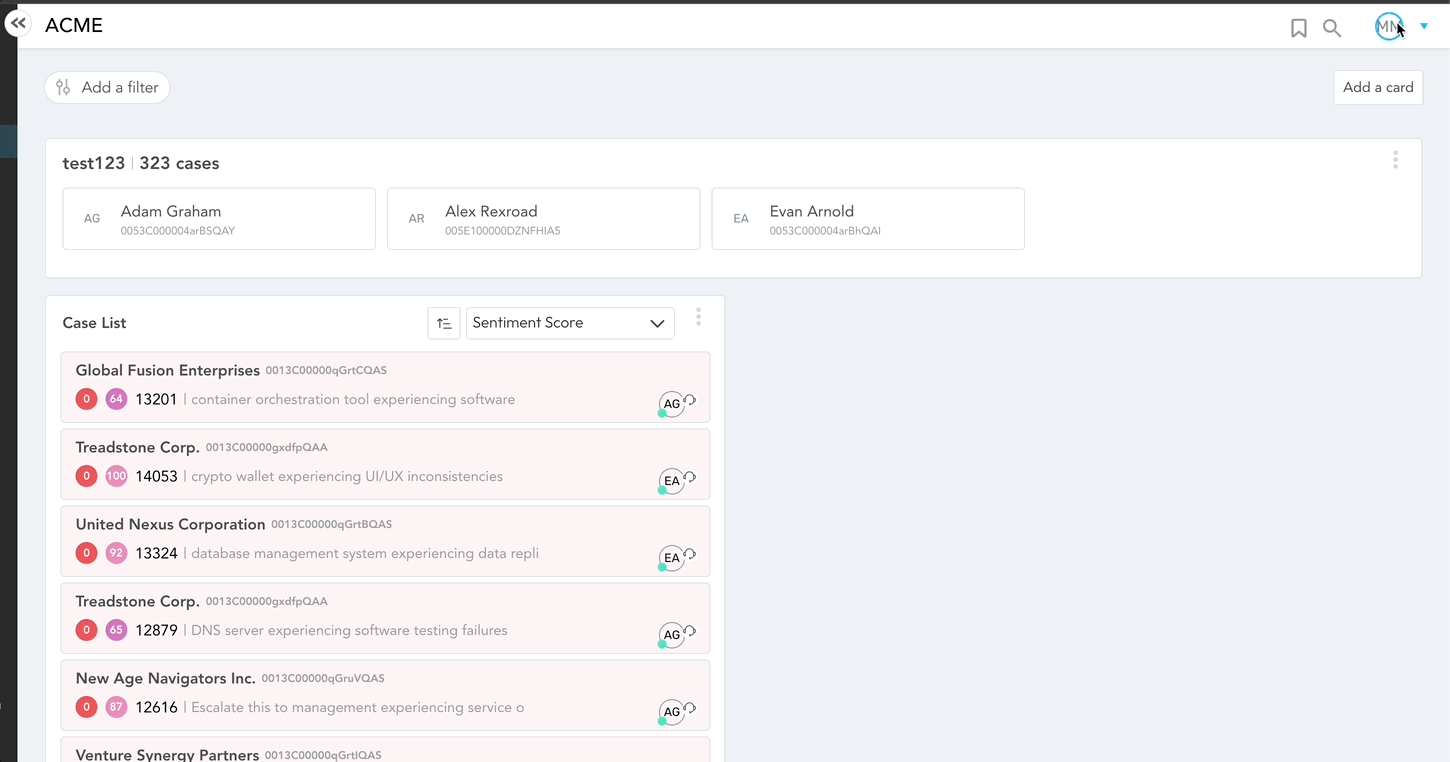Open United Nexus Corporation account

[170, 524]
